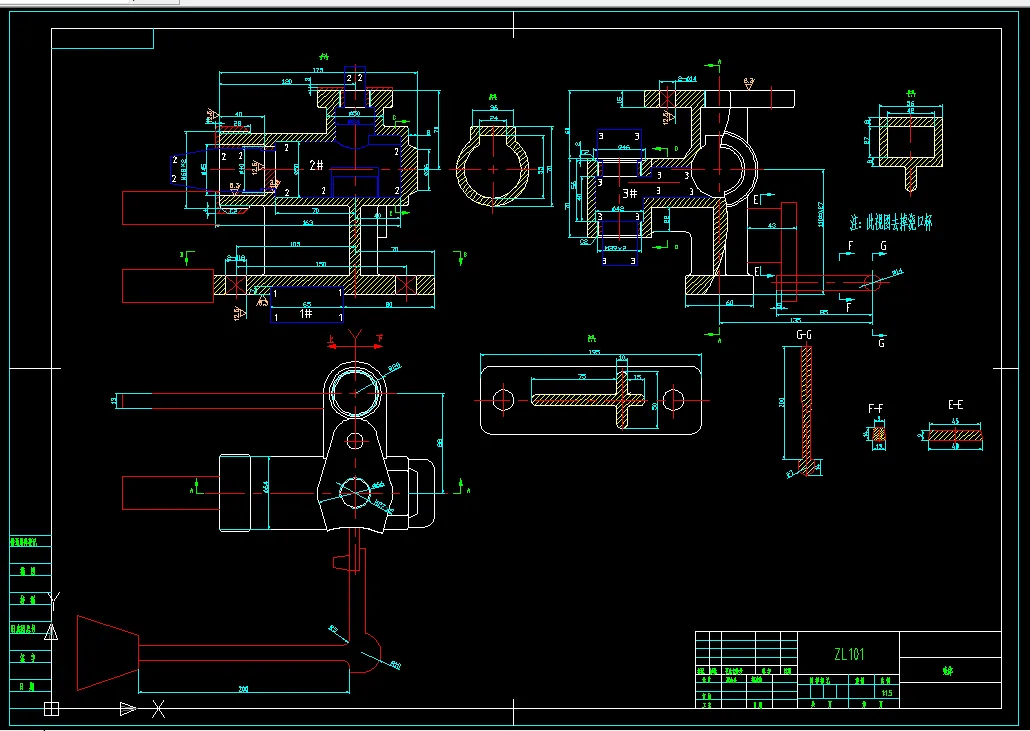This screenshot has height=731, width=1030.
Task: Click the UCS origin square marker
Action: tap(51, 709)
